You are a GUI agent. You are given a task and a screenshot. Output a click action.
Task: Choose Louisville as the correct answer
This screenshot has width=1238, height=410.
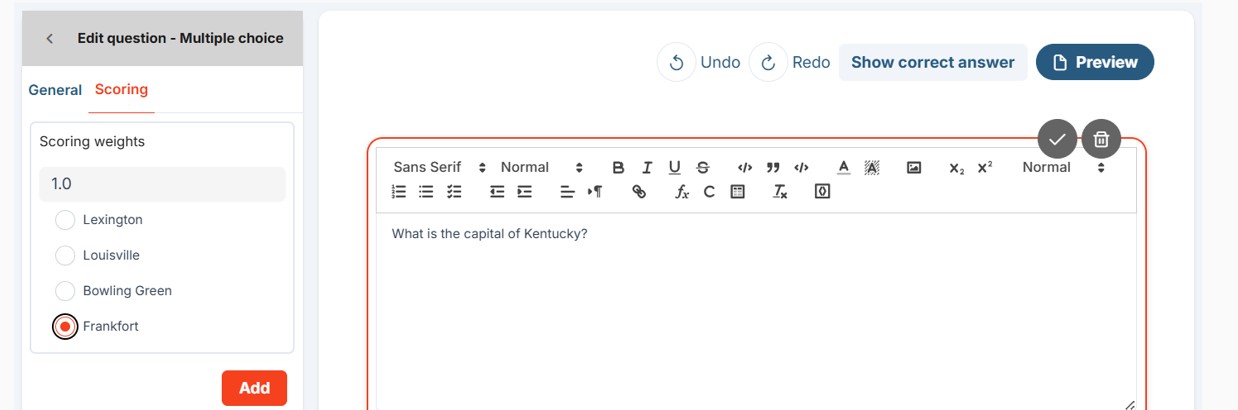pyautogui.click(x=65, y=255)
